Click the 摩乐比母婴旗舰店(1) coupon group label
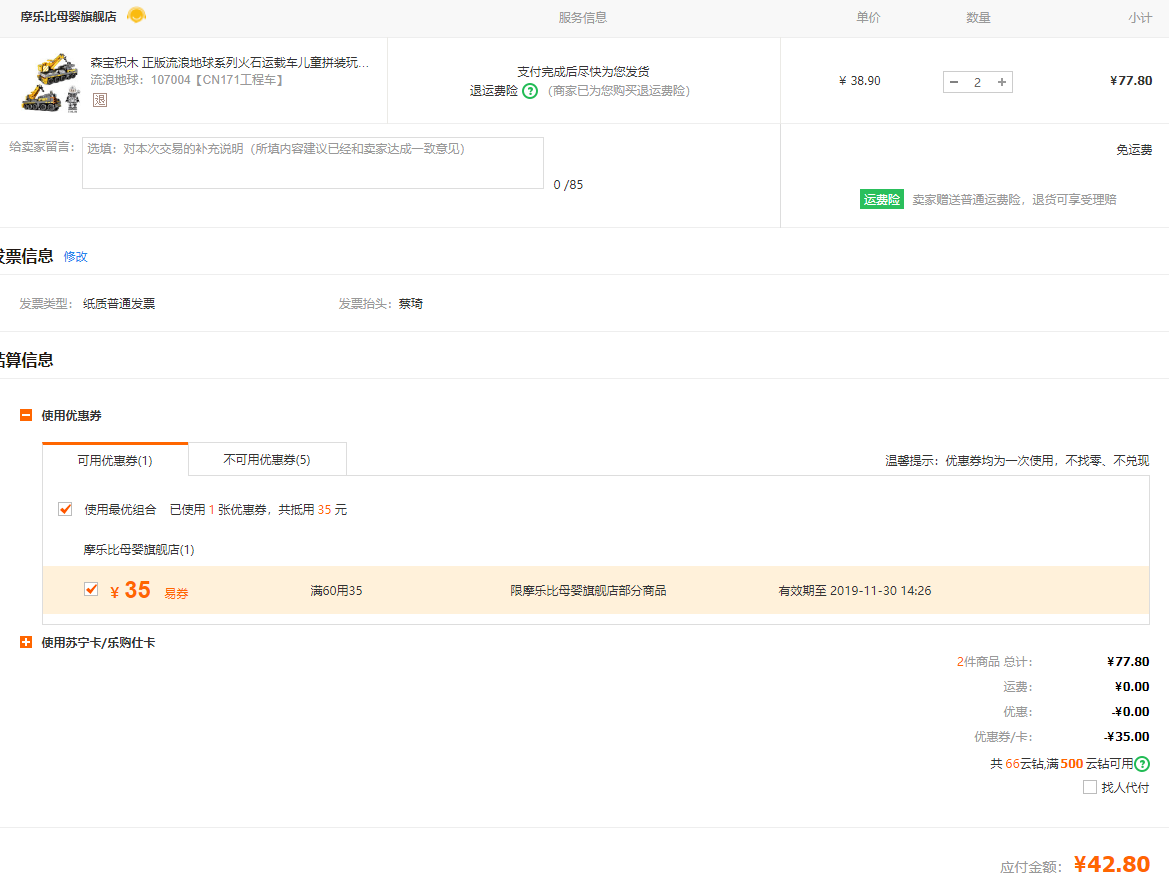1169x883 pixels. [x=139, y=550]
